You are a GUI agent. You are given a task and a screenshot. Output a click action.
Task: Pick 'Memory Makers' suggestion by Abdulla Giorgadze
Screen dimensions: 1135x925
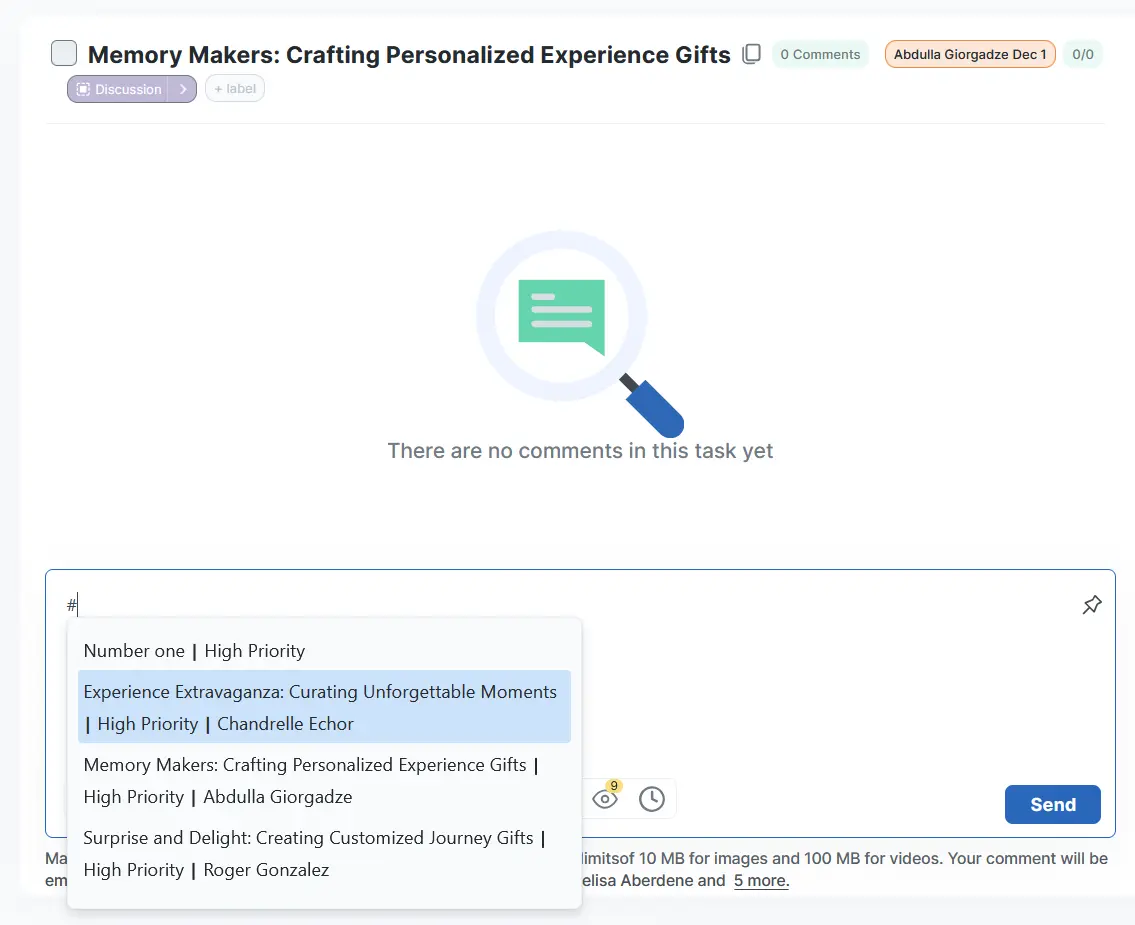click(311, 780)
